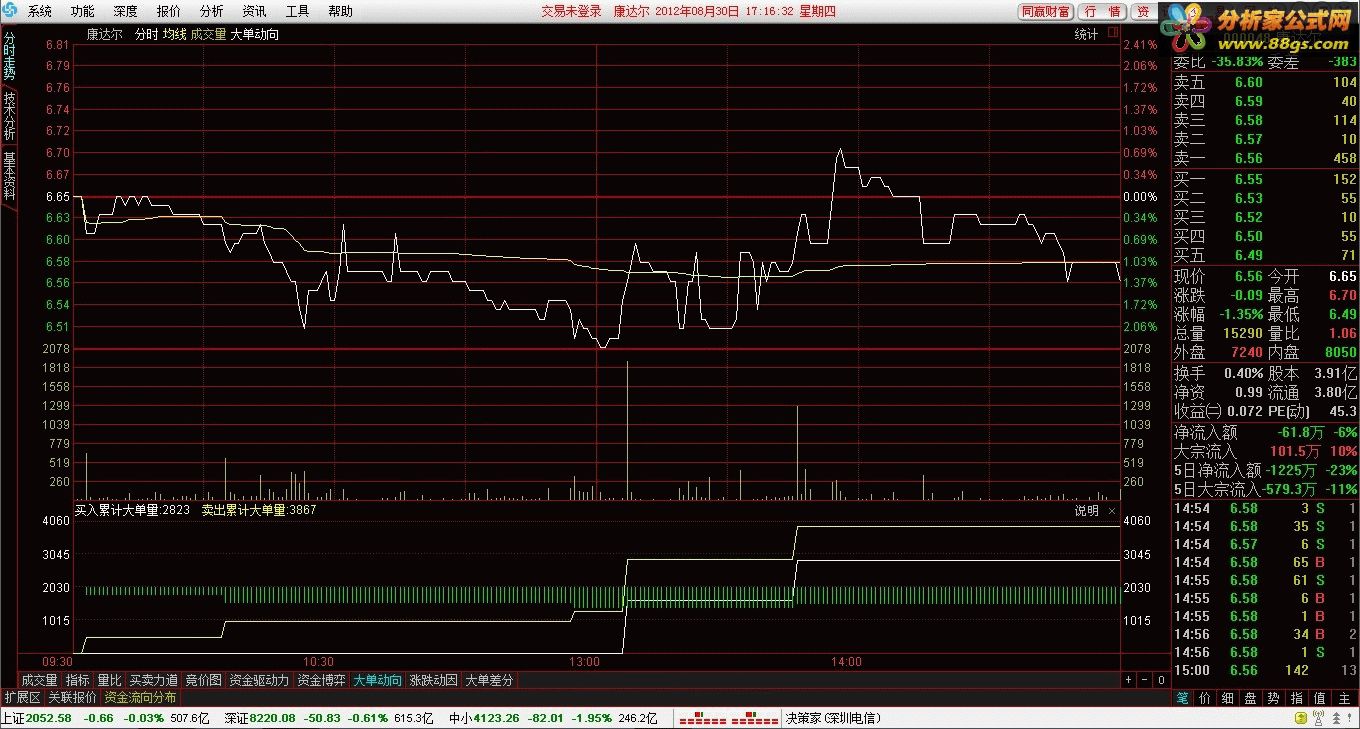Open the 深度 menu
The image size is (1360, 729).
126,12
